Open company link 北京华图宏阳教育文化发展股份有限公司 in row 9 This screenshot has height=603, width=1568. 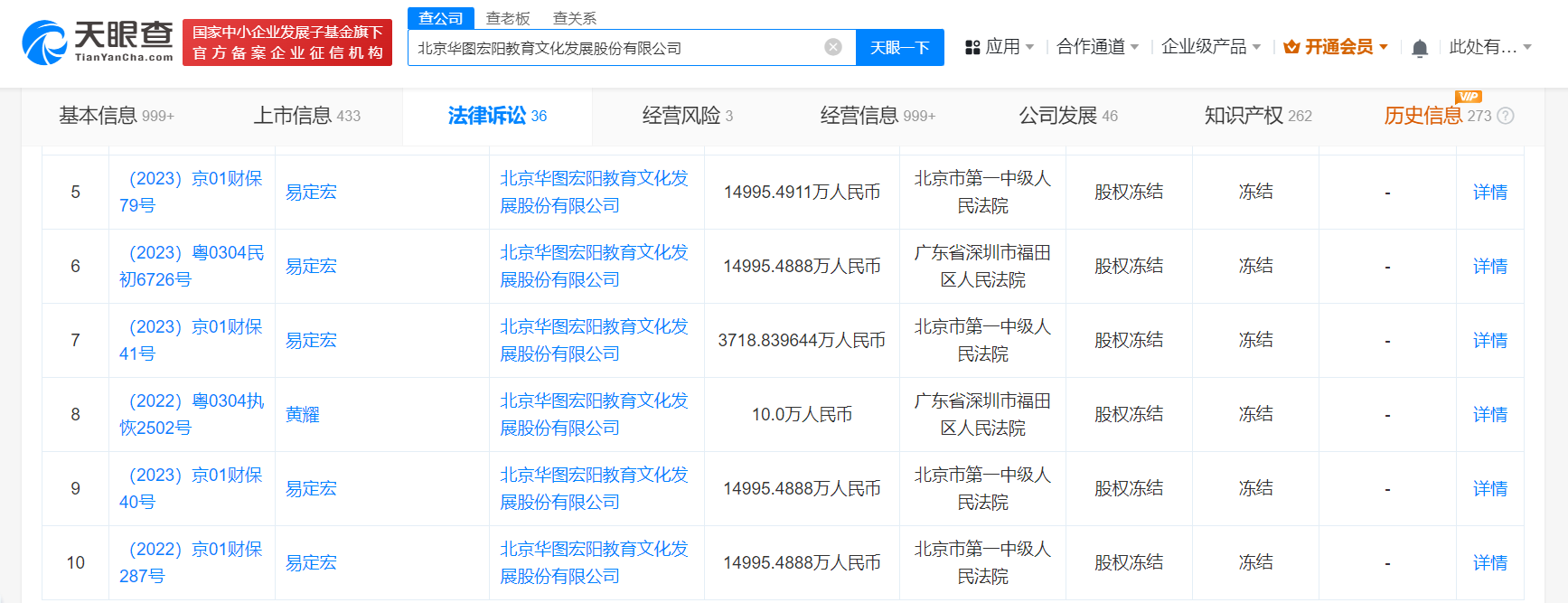(x=595, y=488)
